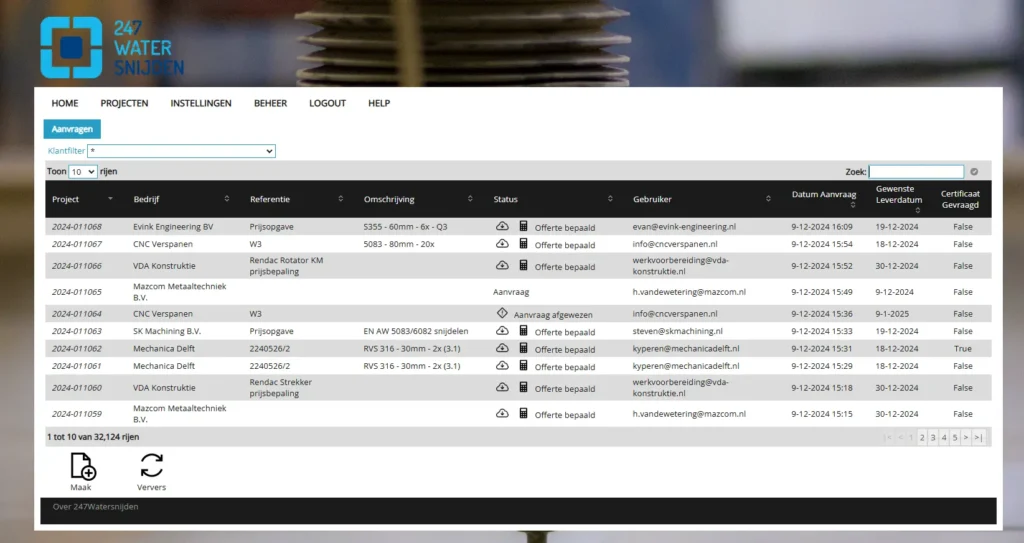
Task: Click download cloud icon for project 2024-011059
Action: [502, 413]
